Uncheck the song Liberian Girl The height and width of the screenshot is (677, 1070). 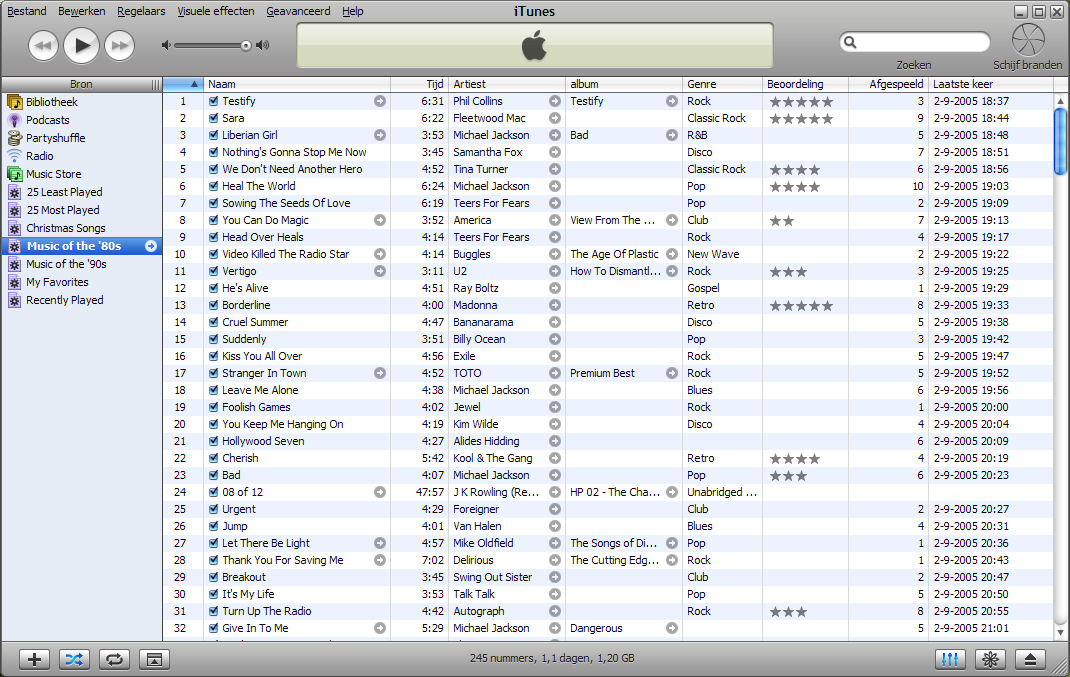(214, 135)
